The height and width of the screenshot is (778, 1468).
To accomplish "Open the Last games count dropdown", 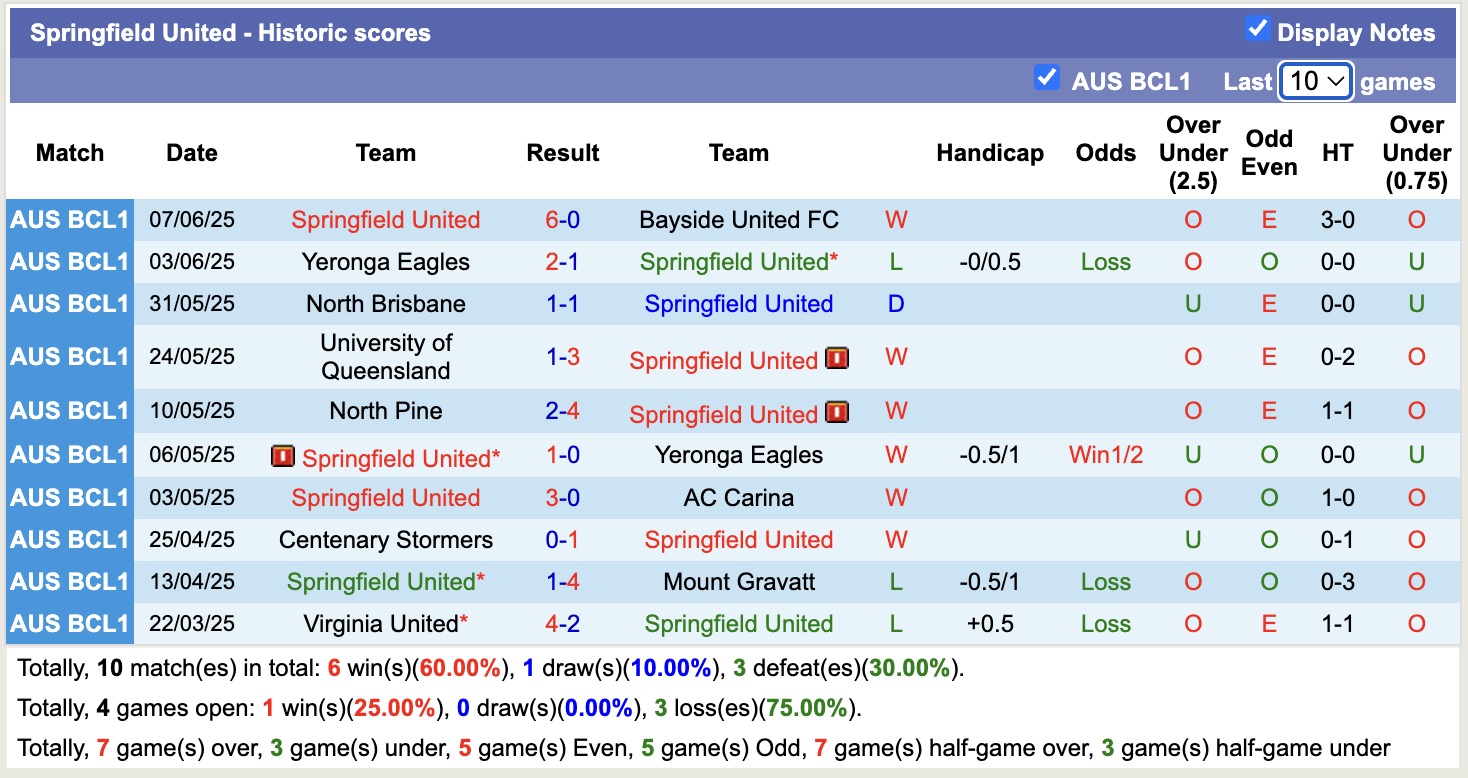I will click(1315, 81).
